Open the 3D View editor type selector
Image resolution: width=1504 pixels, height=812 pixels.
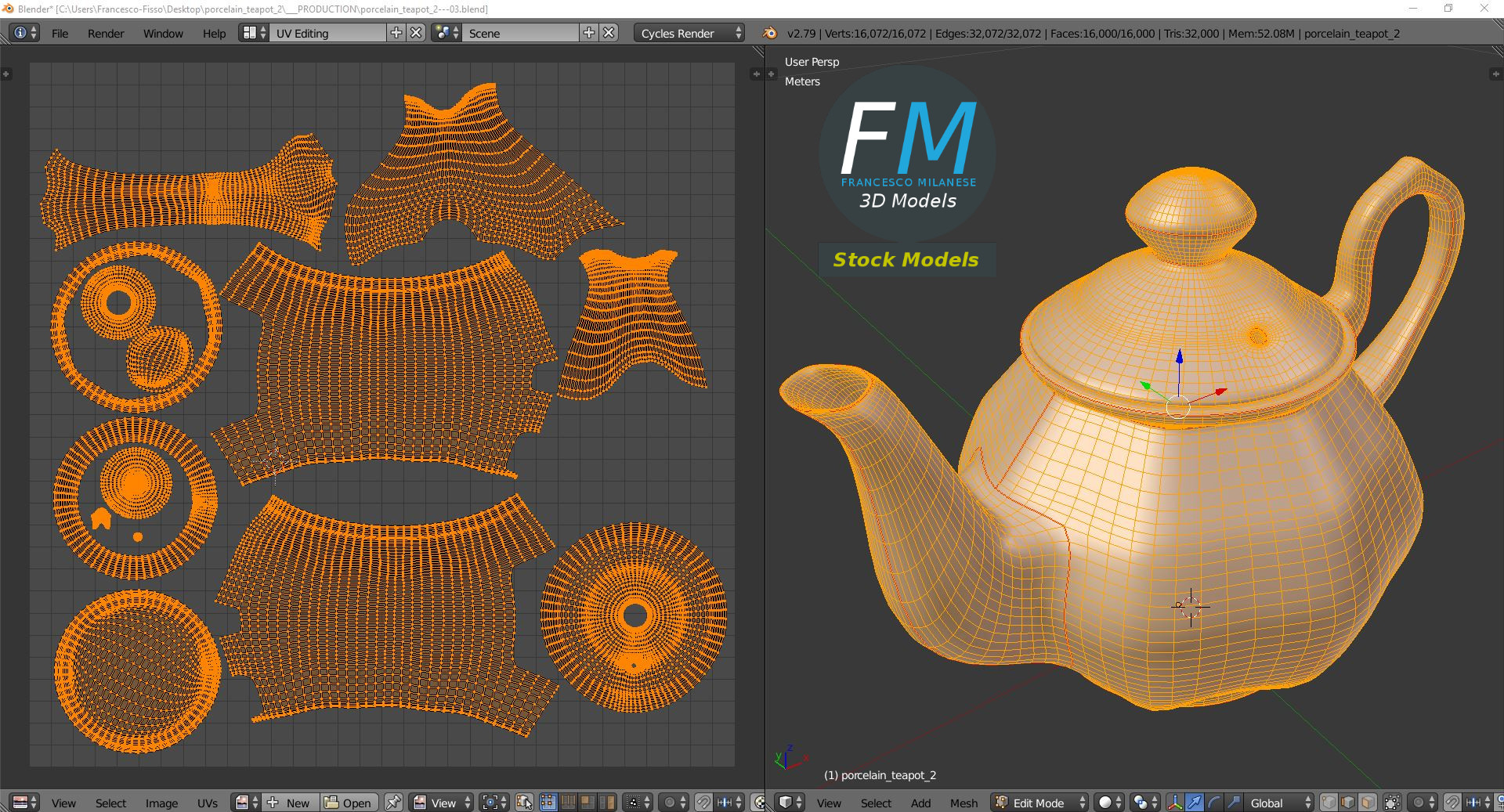pyautogui.click(x=790, y=803)
